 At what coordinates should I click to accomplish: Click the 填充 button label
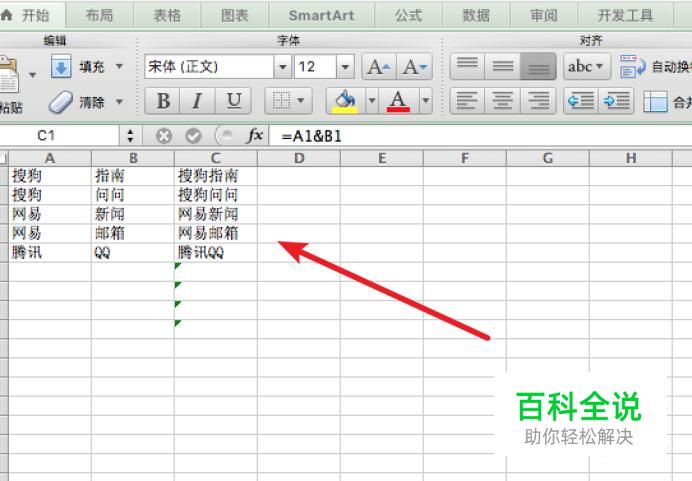click(92, 67)
